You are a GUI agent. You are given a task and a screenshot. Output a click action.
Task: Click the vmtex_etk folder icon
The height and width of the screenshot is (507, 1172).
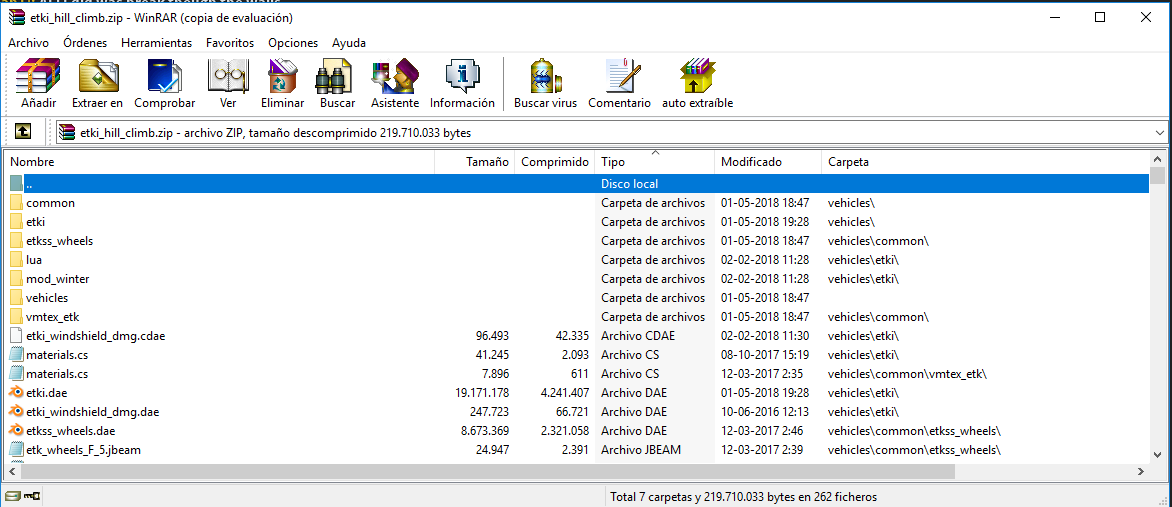(x=17, y=317)
